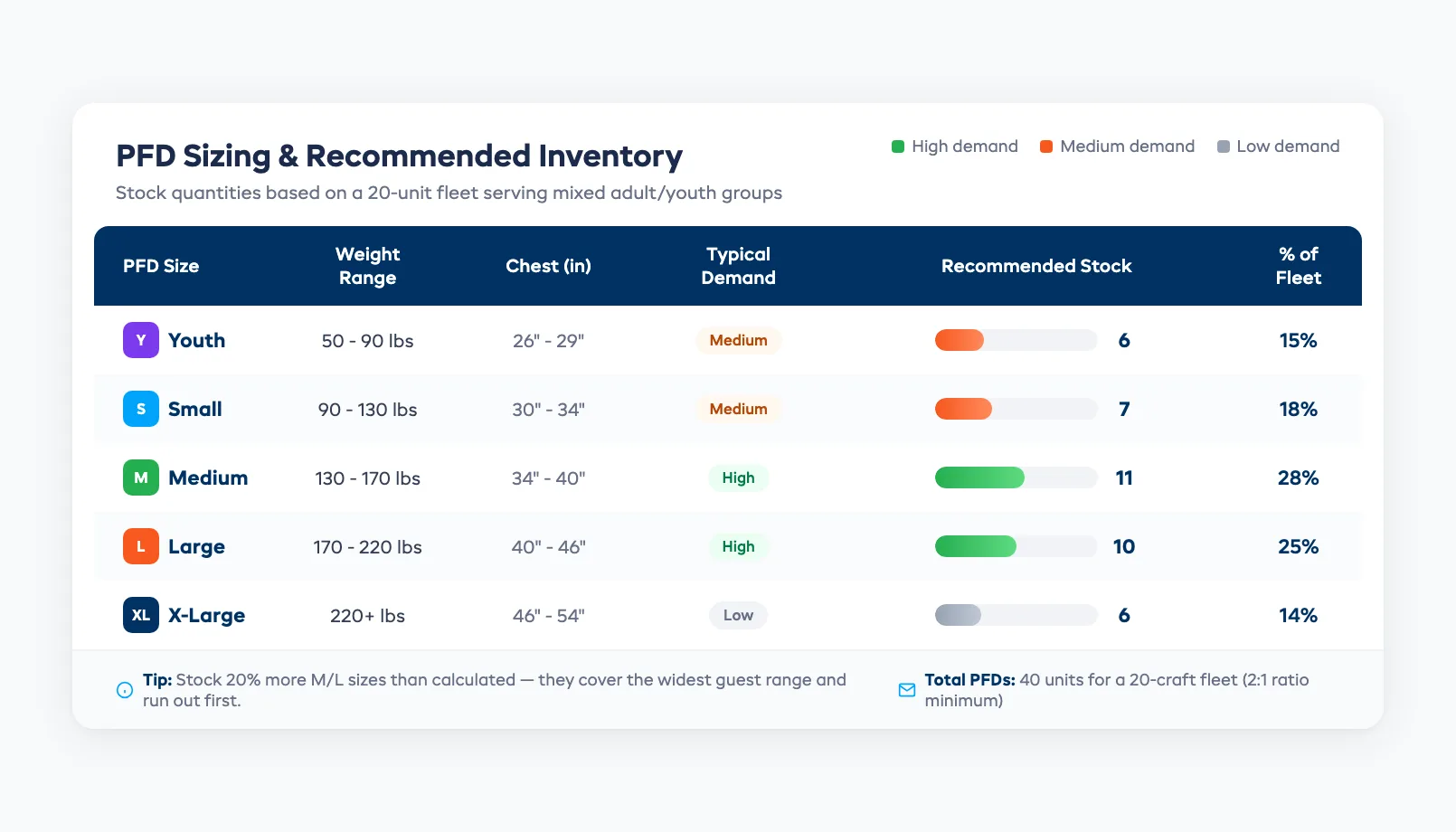
Task: Open the Recommended Stock header options
Action: point(1036,266)
